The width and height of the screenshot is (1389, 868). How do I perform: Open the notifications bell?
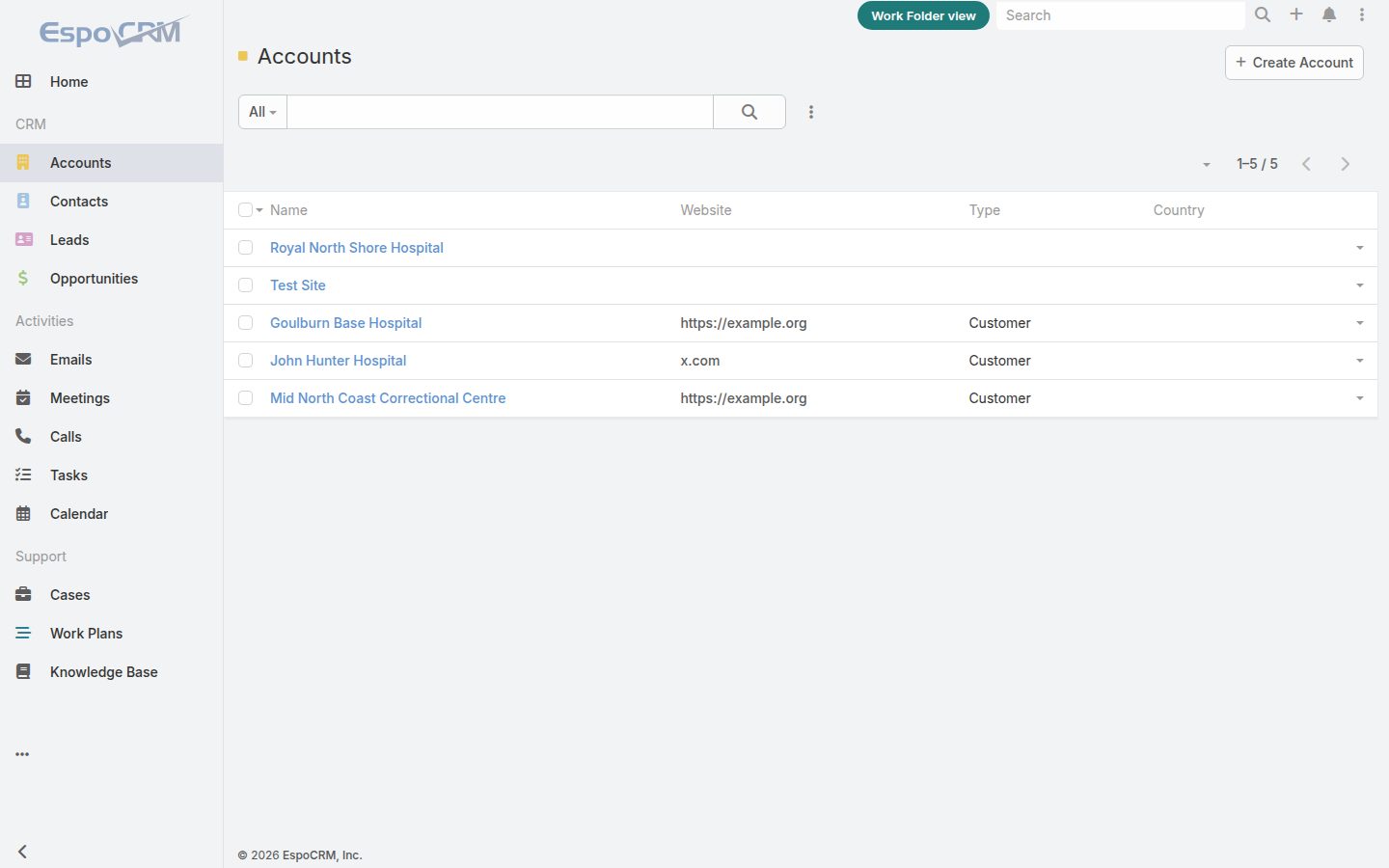(1329, 14)
